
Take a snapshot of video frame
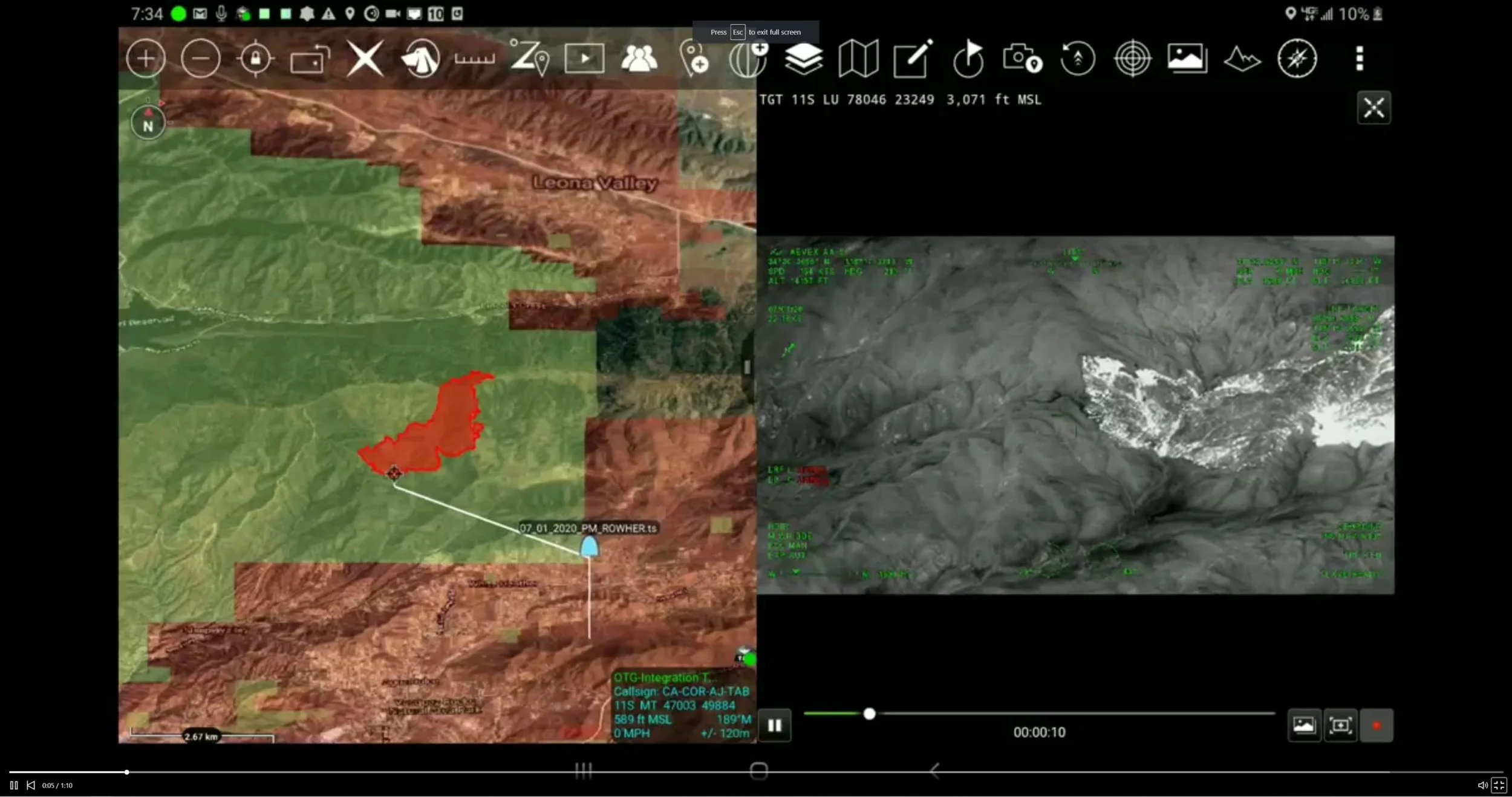click(x=1304, y=725)
